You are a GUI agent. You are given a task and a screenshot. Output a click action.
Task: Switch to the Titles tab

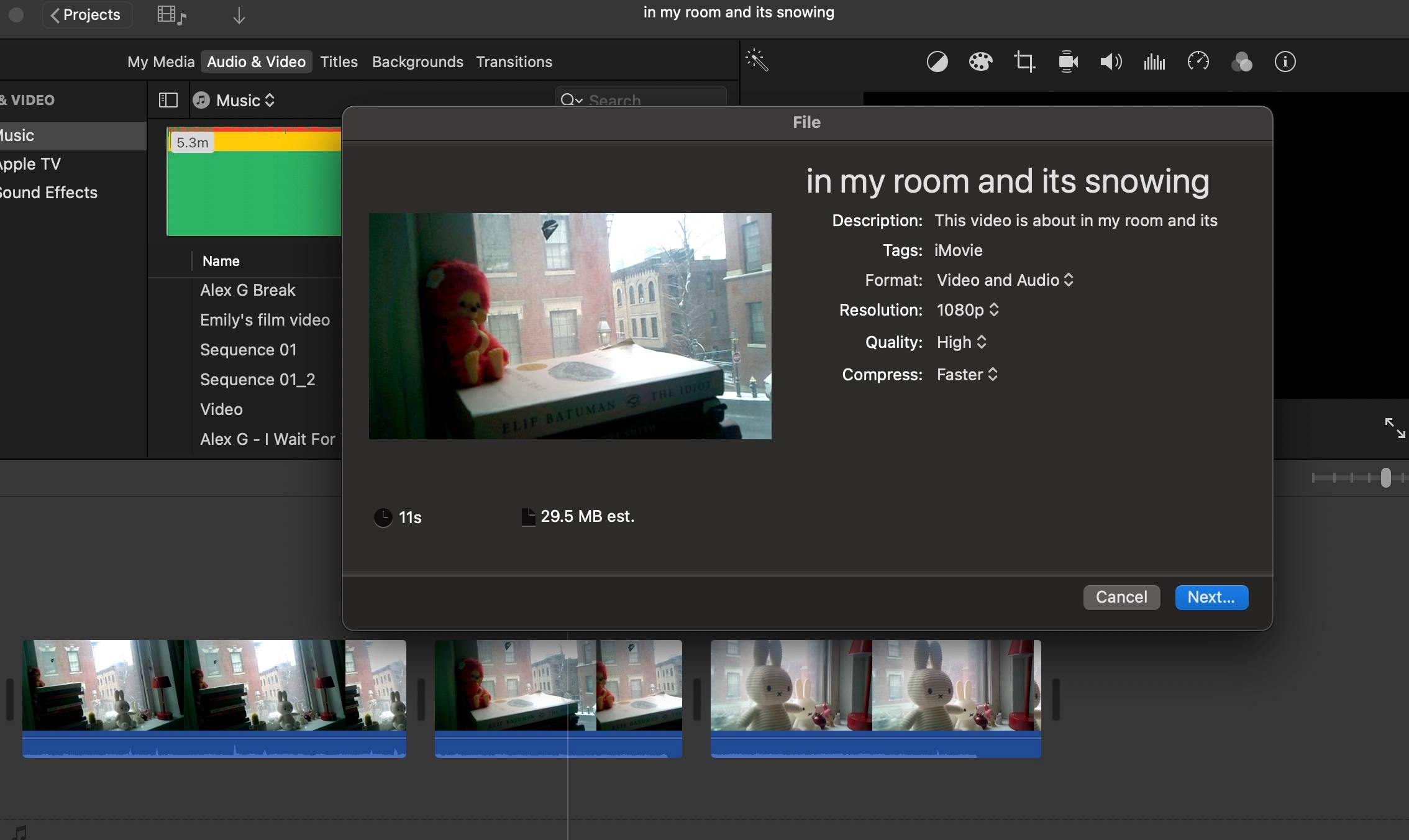point(339,62)
